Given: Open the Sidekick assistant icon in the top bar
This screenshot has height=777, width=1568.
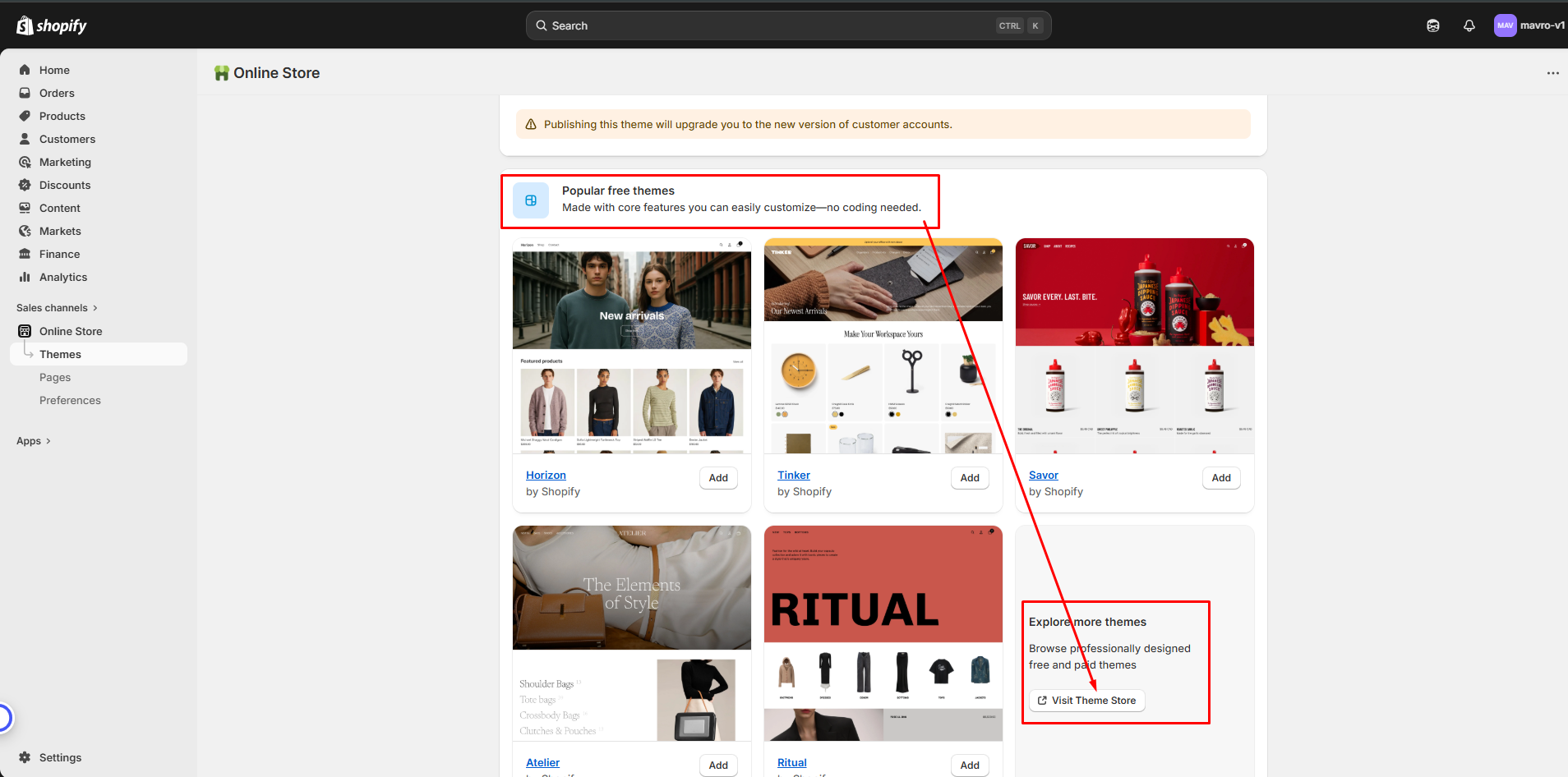Looking at the screenshot, I should (x=1432, y=25).
